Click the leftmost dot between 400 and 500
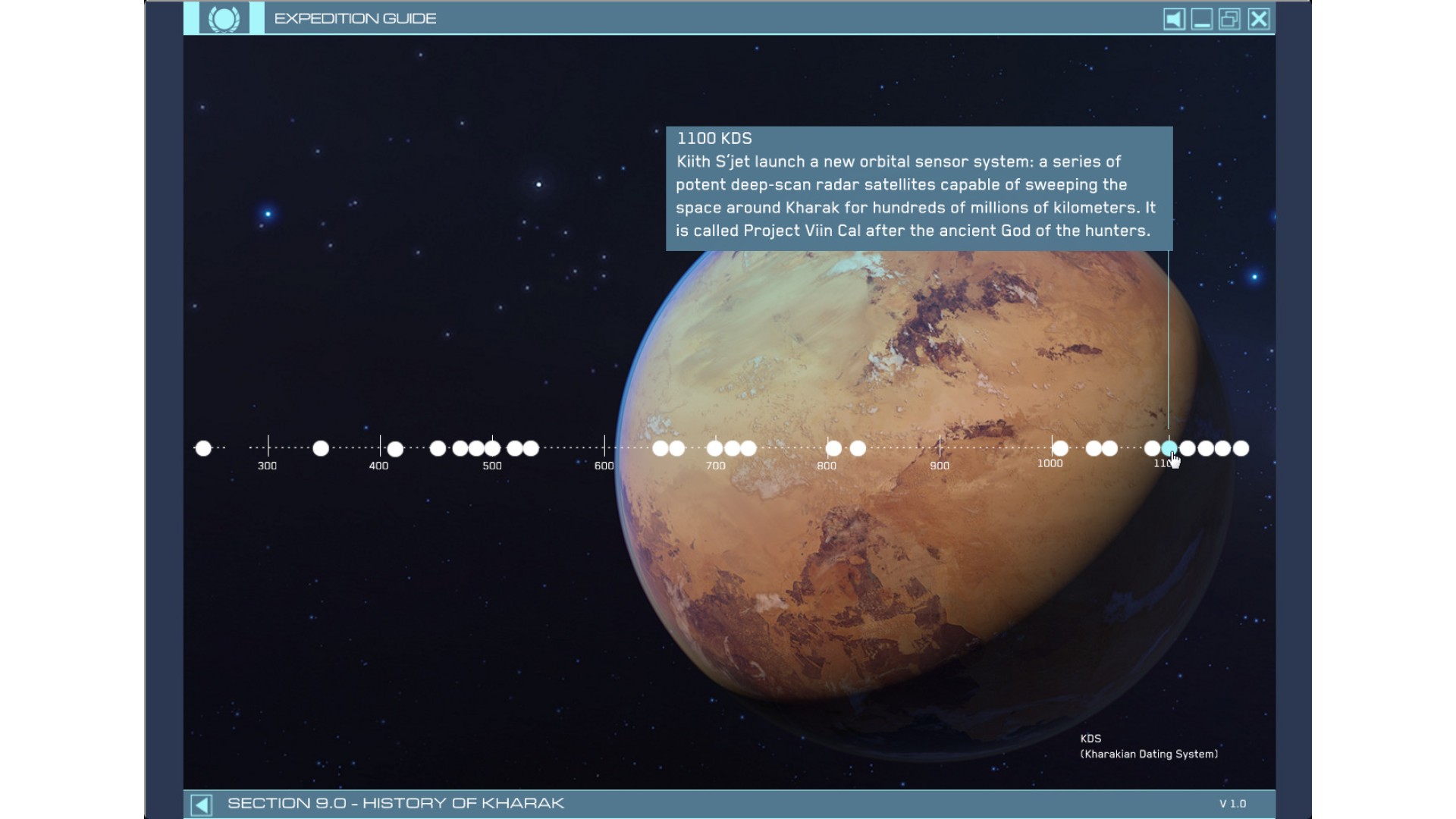 pos(438,448)
